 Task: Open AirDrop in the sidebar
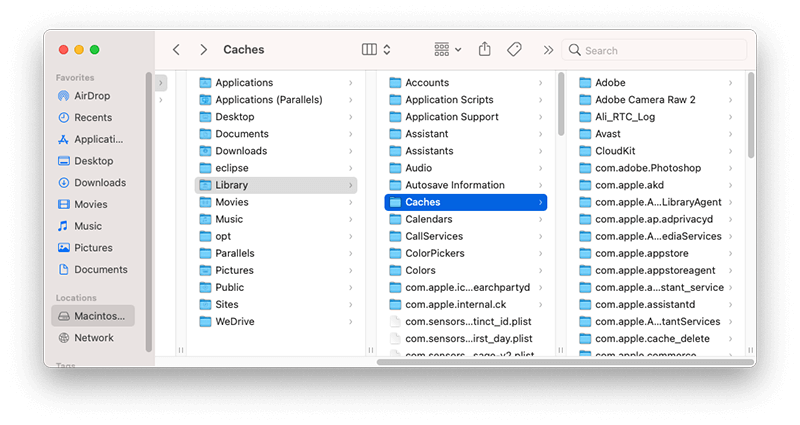coord(92,96)
